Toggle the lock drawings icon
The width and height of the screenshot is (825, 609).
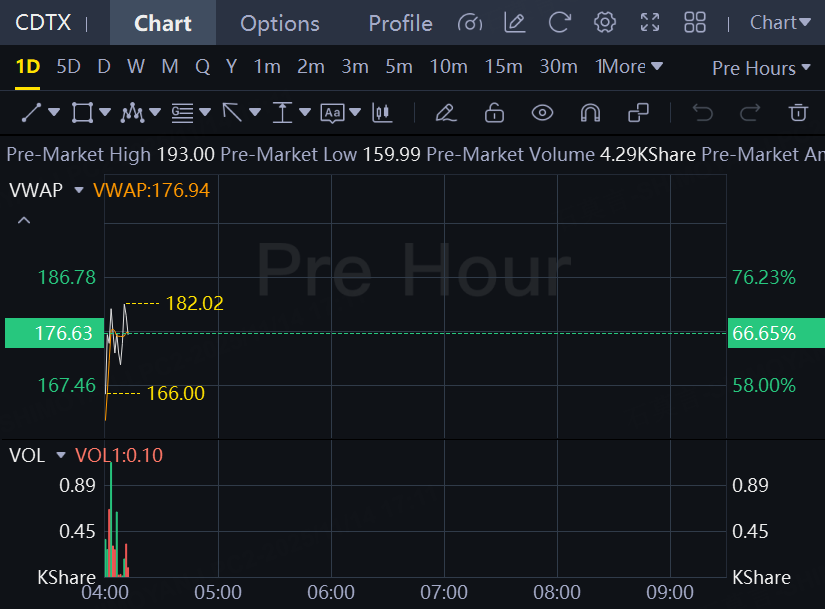tap(494, 113)
